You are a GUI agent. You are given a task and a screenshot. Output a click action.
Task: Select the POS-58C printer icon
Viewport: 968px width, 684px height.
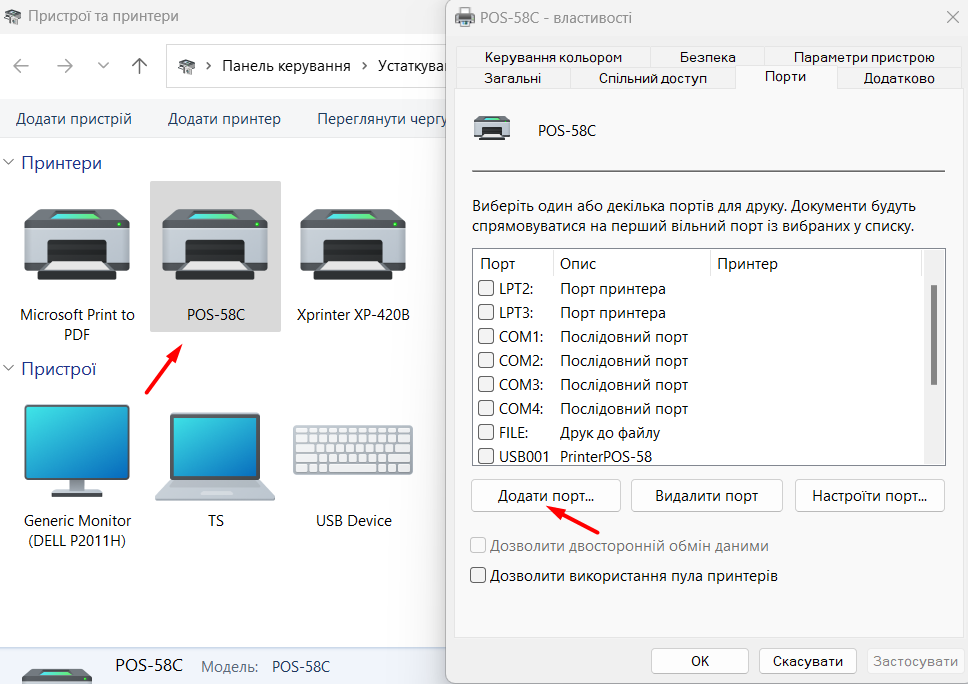[215, 243]
